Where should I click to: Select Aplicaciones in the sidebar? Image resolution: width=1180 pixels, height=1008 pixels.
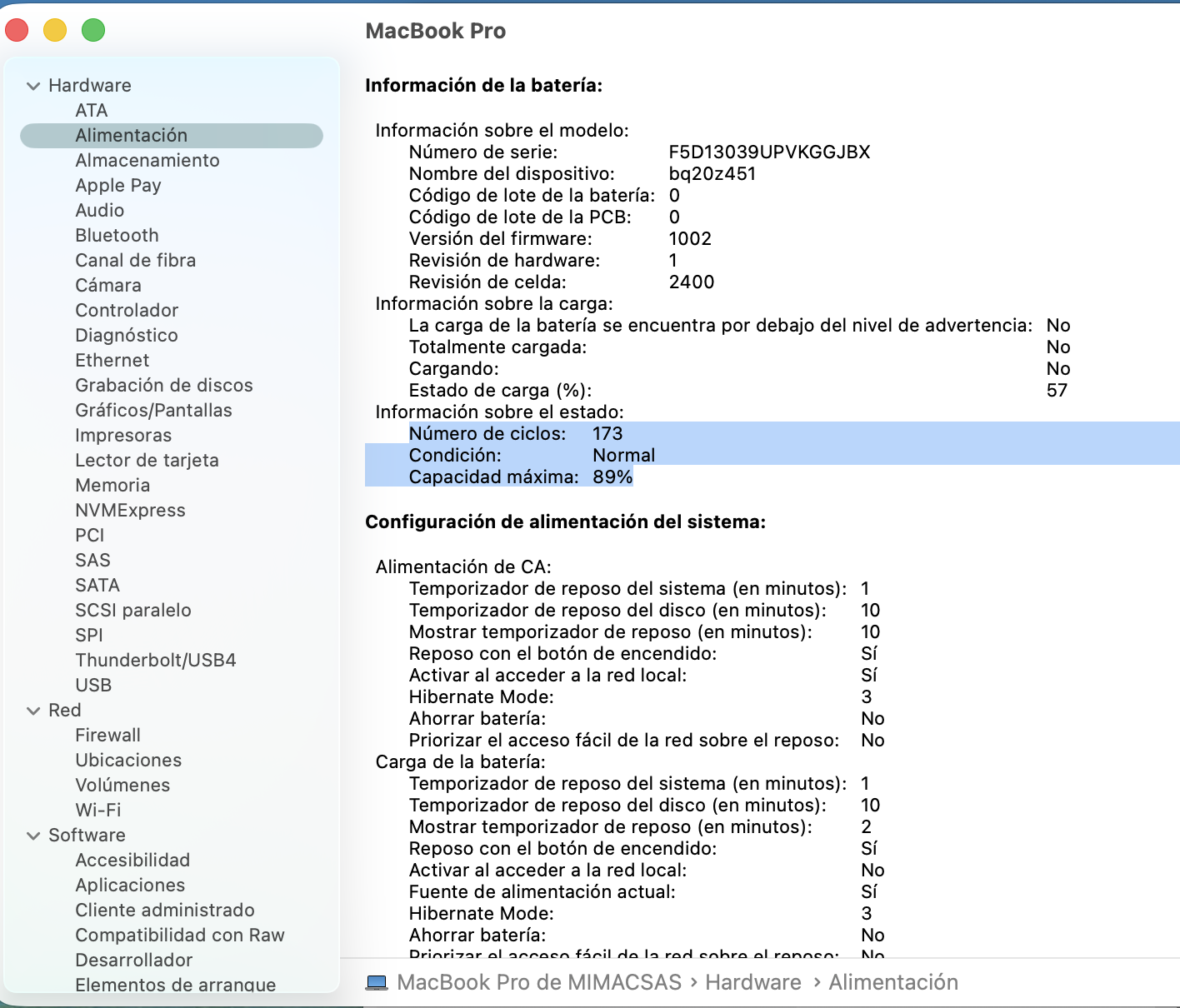(130, 886)
